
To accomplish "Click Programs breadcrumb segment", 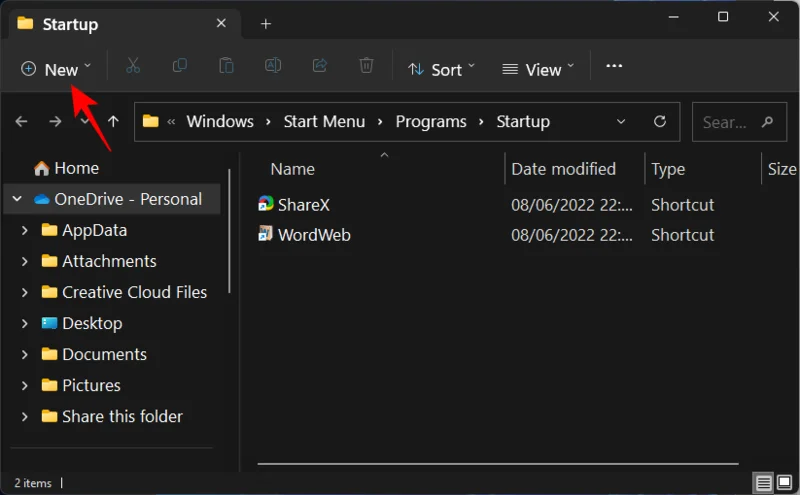I will pos(431,121).
